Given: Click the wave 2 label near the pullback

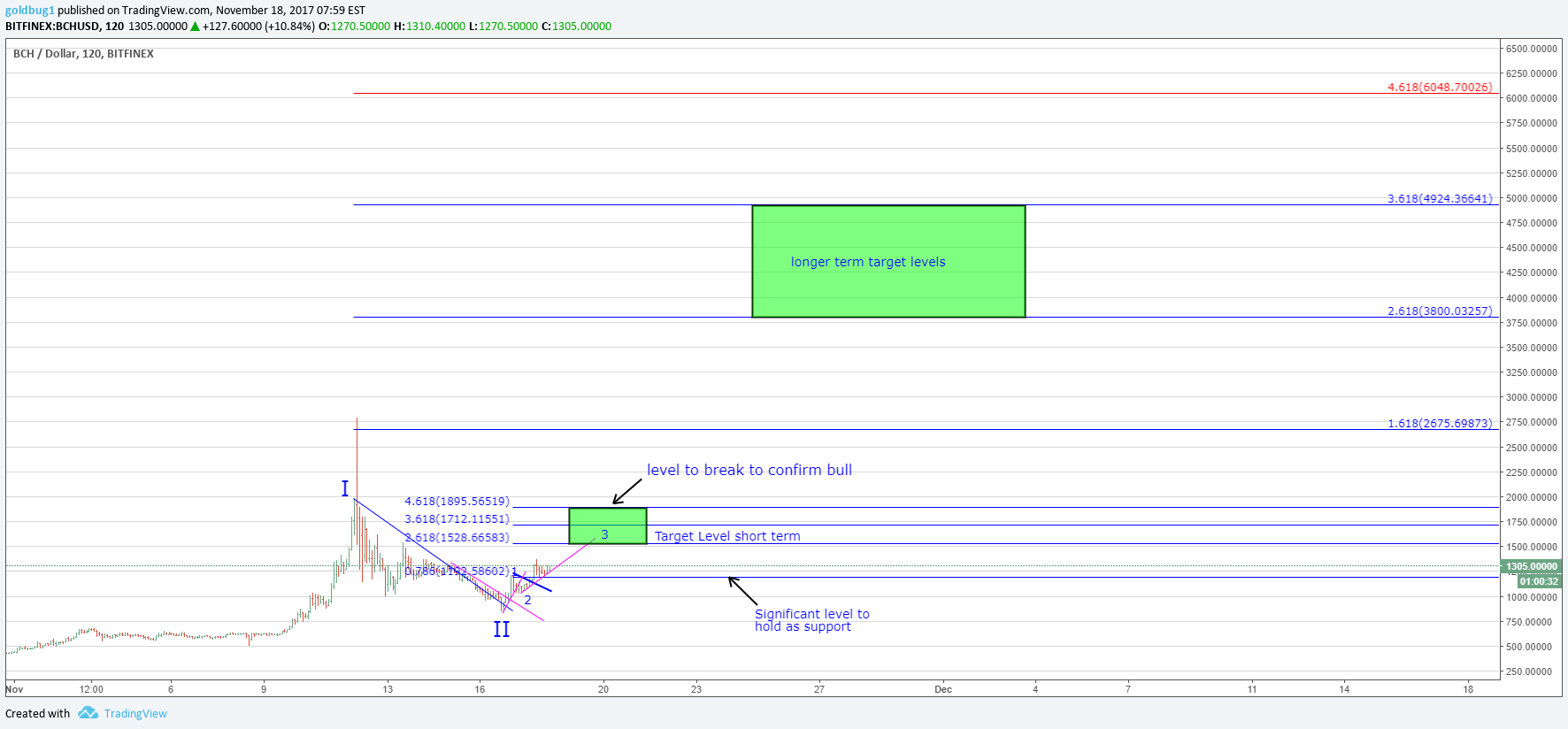Looking at the screenshot, I should coord(527,600).
